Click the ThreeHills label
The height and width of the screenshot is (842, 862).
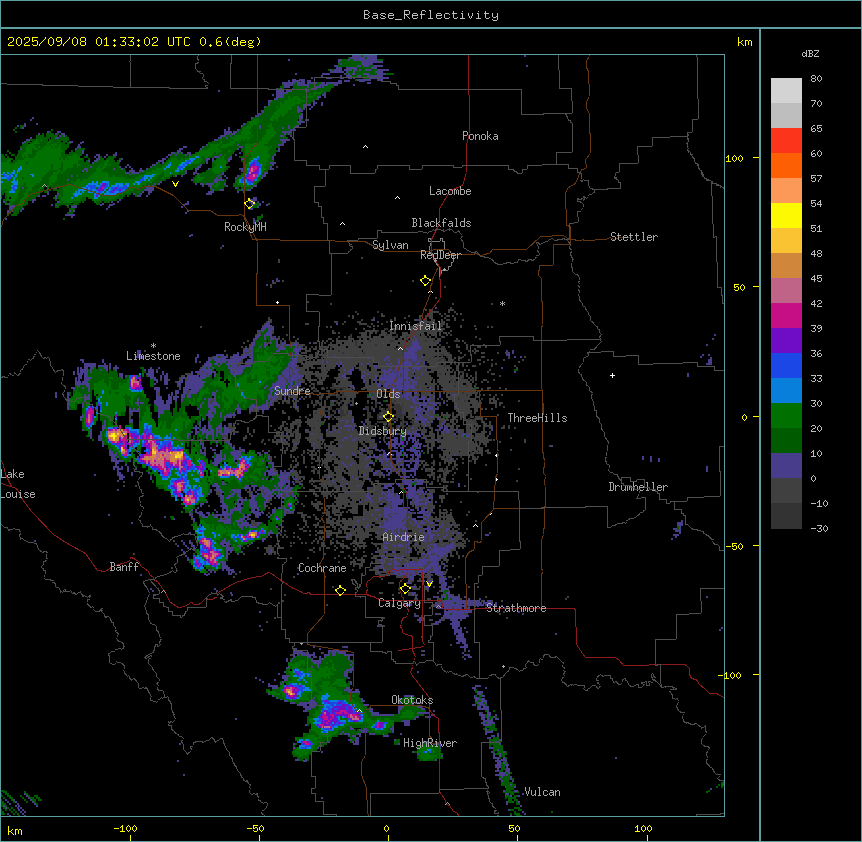pos(537,418)
